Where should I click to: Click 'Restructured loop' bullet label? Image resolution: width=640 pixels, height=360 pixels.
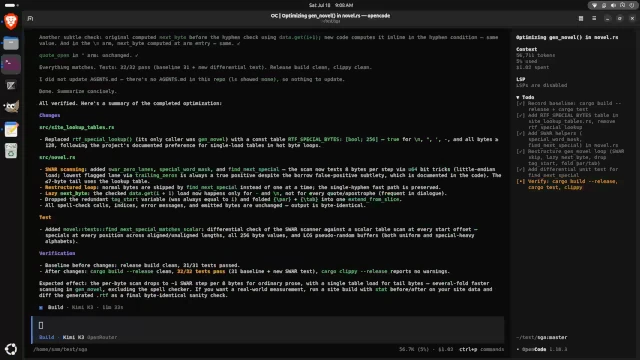[x=71, y=187]
